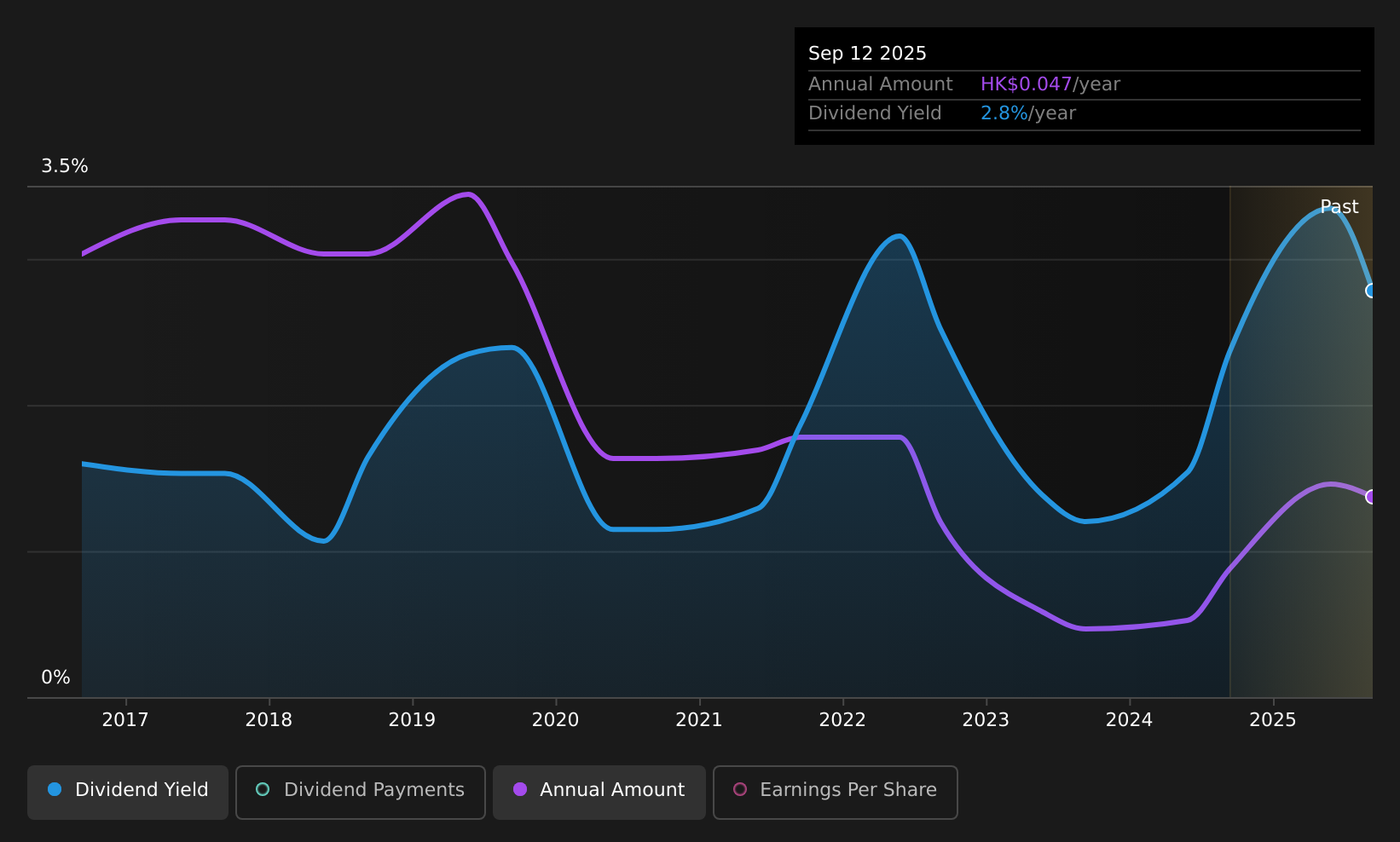Select the purple endpoint marker on amount line
The width and height of the screenshot is (1400, 842).
[x=1372, y=497]
